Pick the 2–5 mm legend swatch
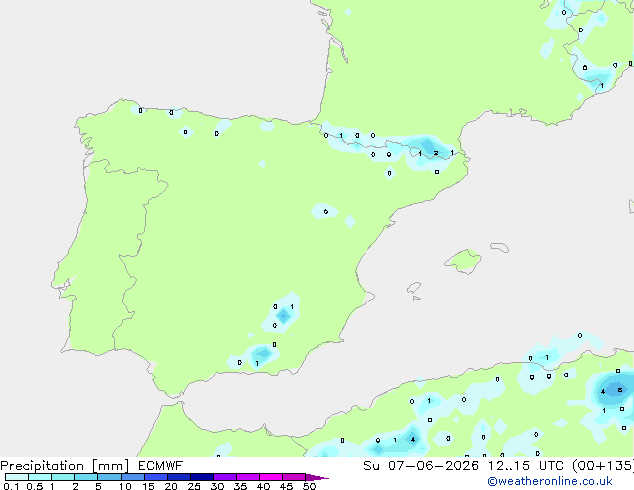634x490 pixels. pos(86,477)
